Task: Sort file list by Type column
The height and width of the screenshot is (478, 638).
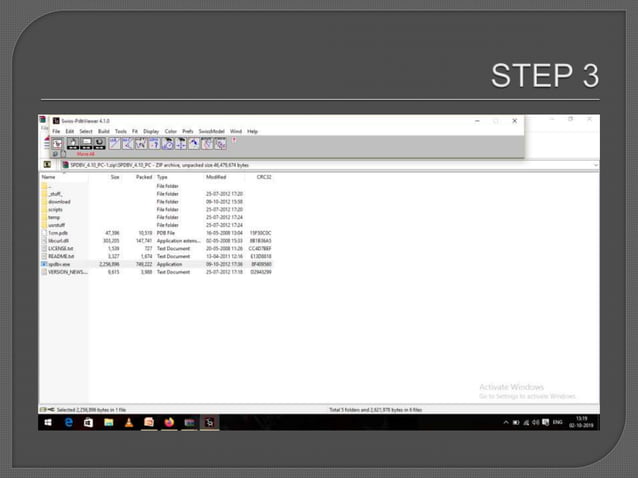Action: [x=162, y=177]
